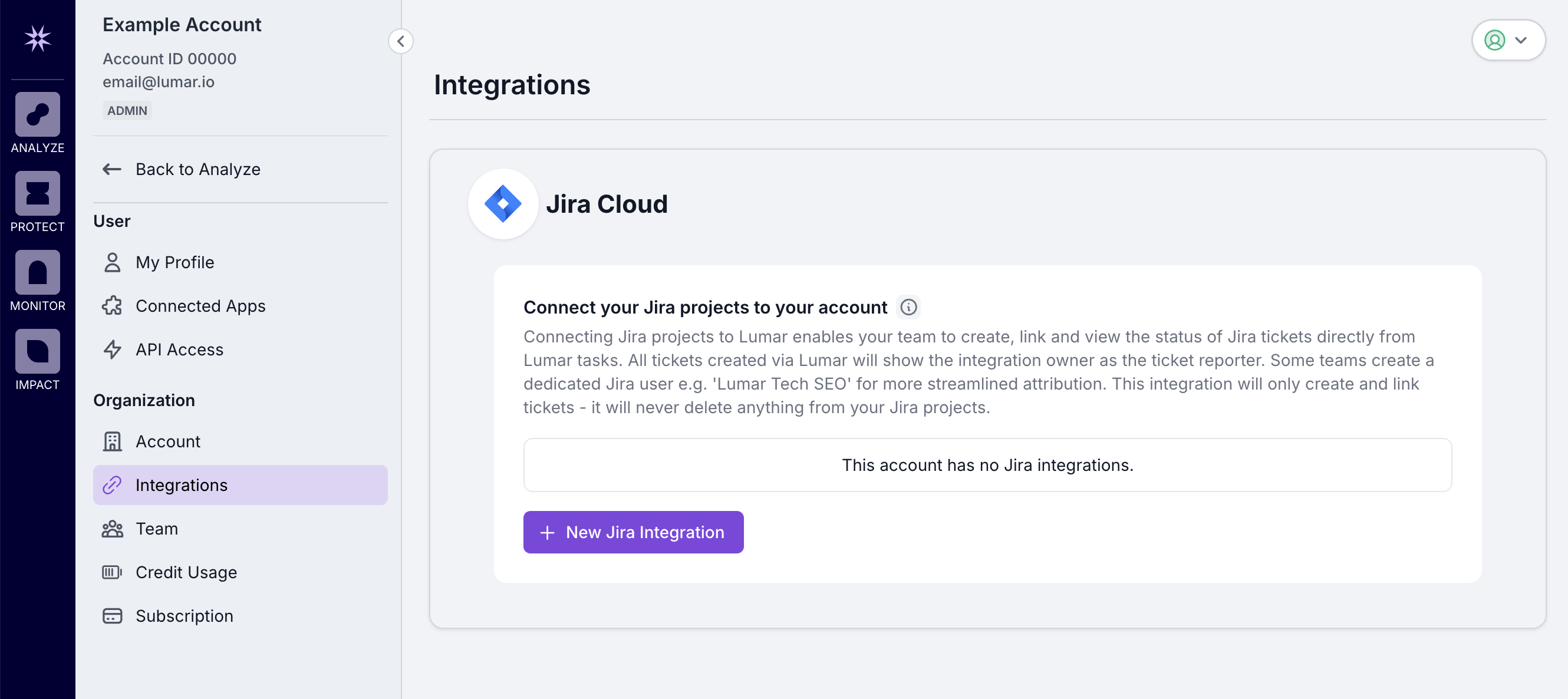Screen dimensions: 1568x699
Task: Open the Team page
Action: pyautogui.click(x=156, y=529)
